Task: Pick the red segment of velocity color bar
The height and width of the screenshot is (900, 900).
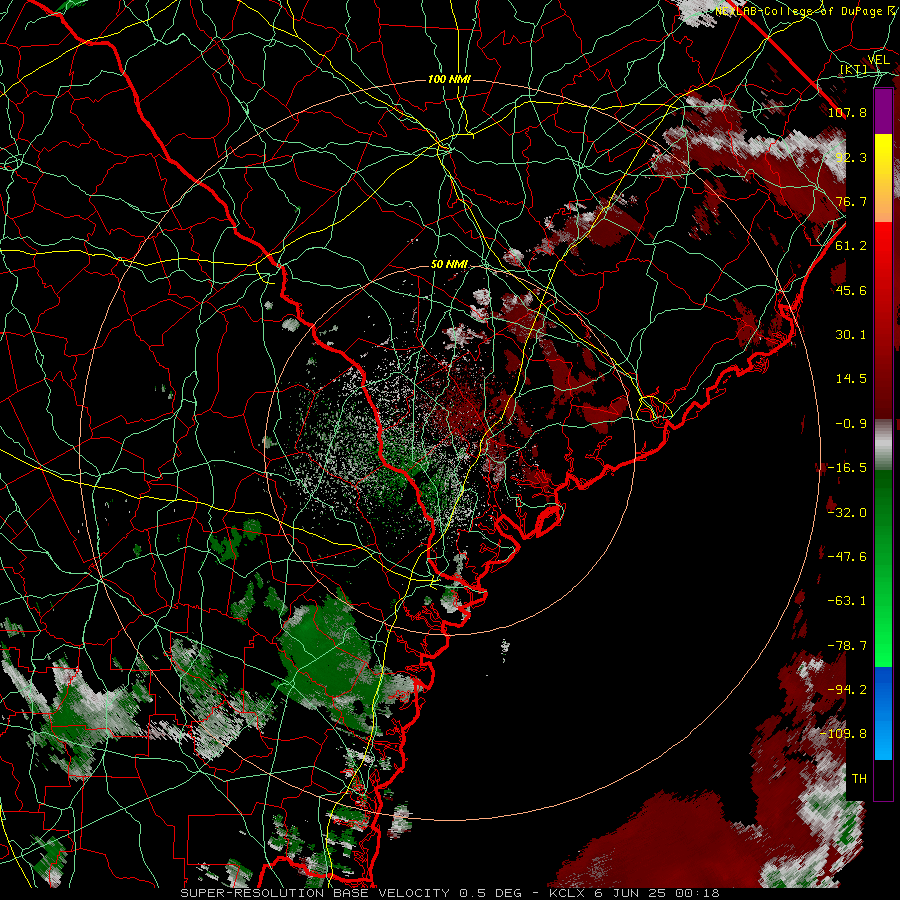Action: click(883, 320)
